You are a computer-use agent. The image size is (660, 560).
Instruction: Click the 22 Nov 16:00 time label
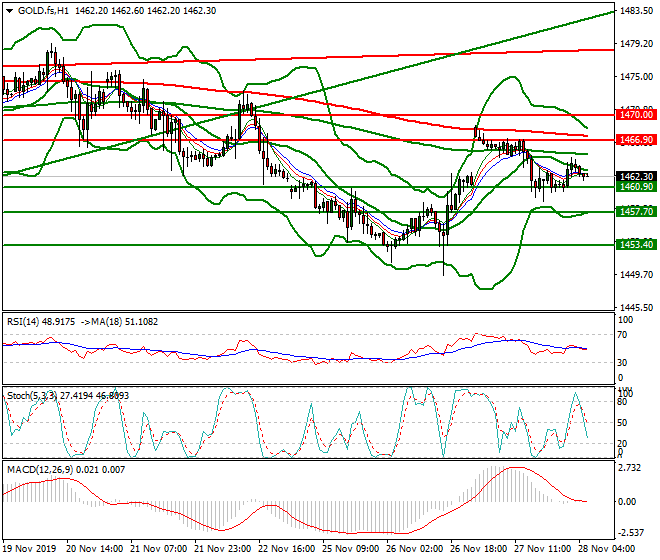click(x=287, y=549)
